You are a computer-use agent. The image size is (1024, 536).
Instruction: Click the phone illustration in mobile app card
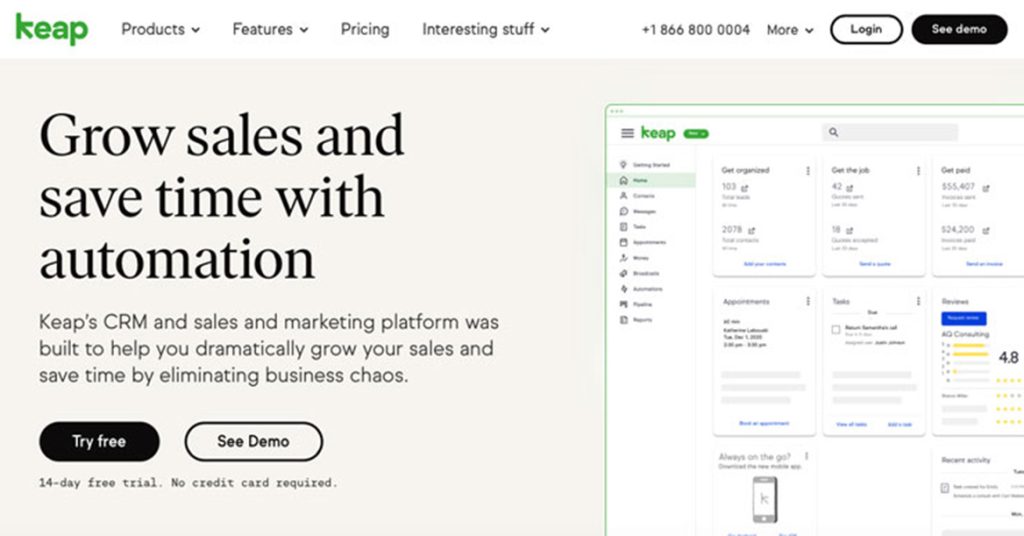click(x=765, y=499)
